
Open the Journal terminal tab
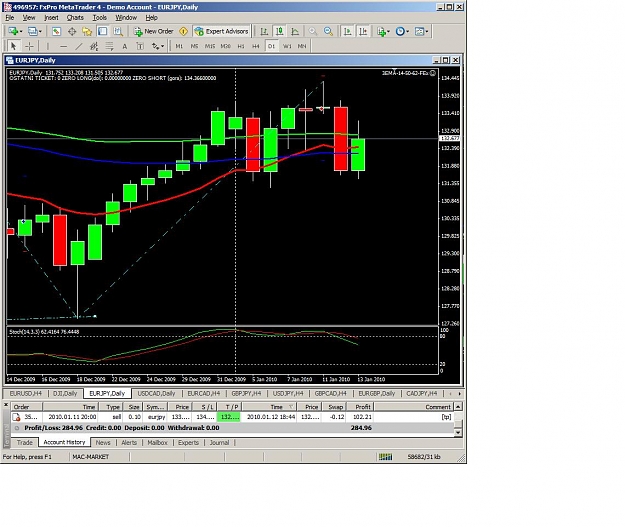219,442
